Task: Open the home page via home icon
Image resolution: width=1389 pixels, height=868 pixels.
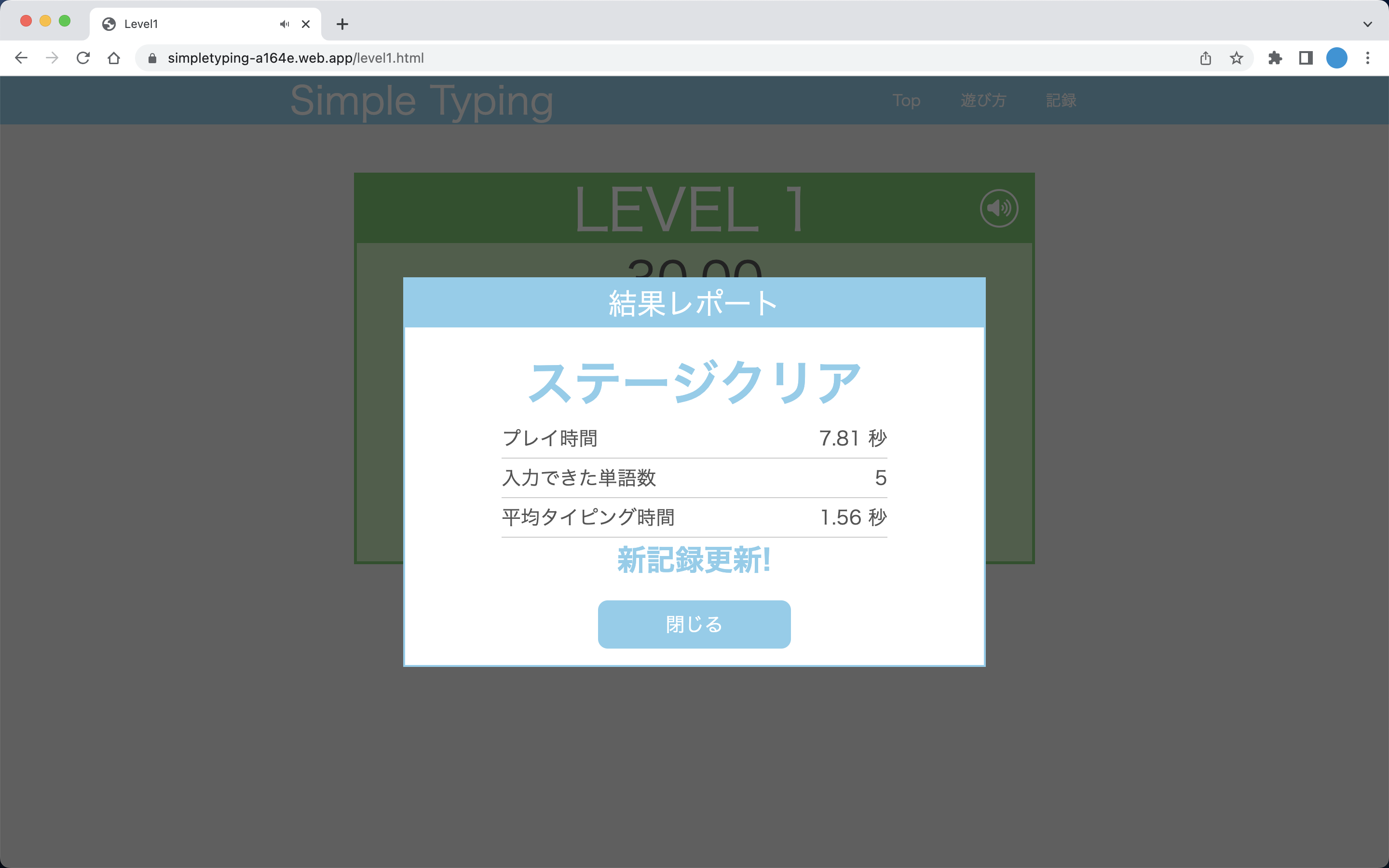Action: click(114, 57)
